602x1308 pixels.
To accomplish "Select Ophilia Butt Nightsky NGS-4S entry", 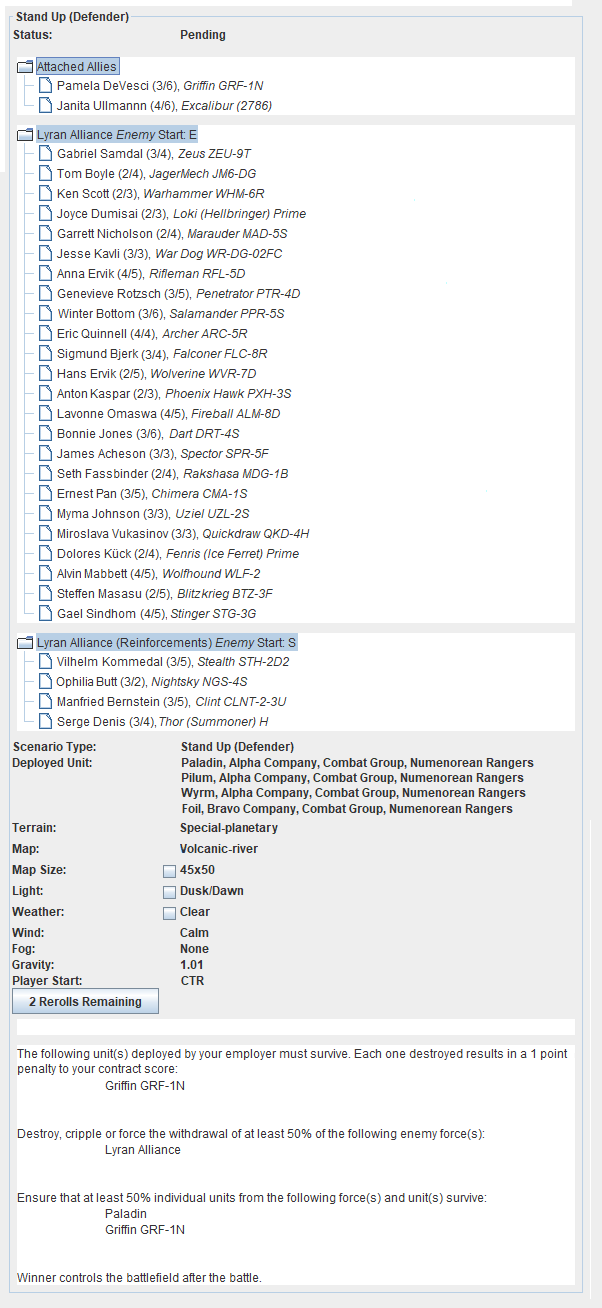I will 152,682.
